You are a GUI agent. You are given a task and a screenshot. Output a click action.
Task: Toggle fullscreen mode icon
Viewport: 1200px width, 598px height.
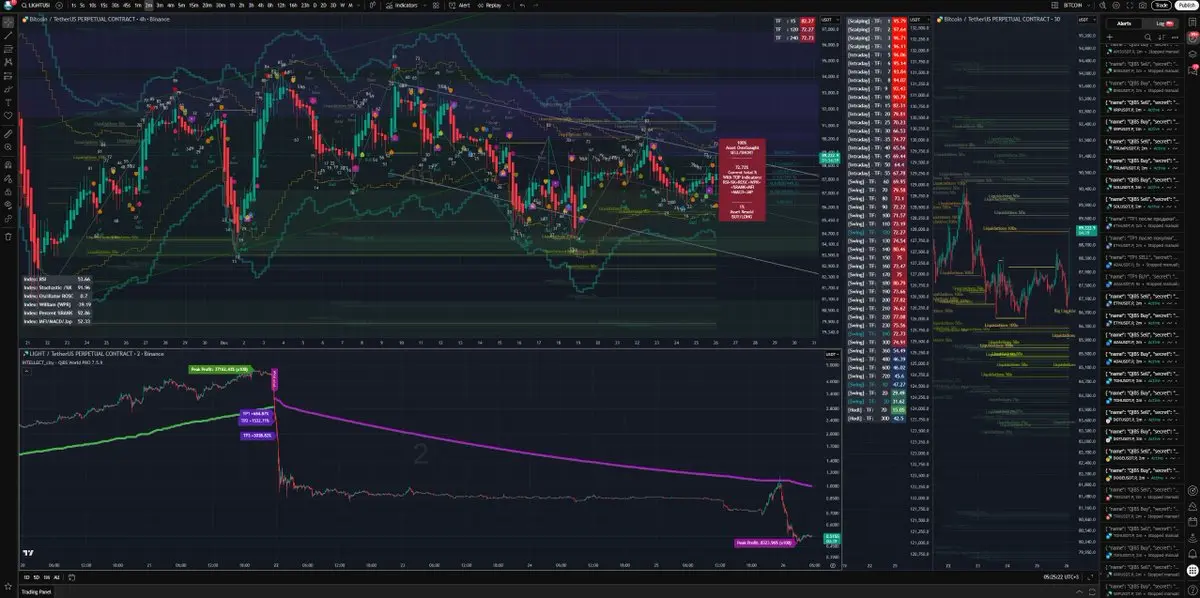point(1130,6)
